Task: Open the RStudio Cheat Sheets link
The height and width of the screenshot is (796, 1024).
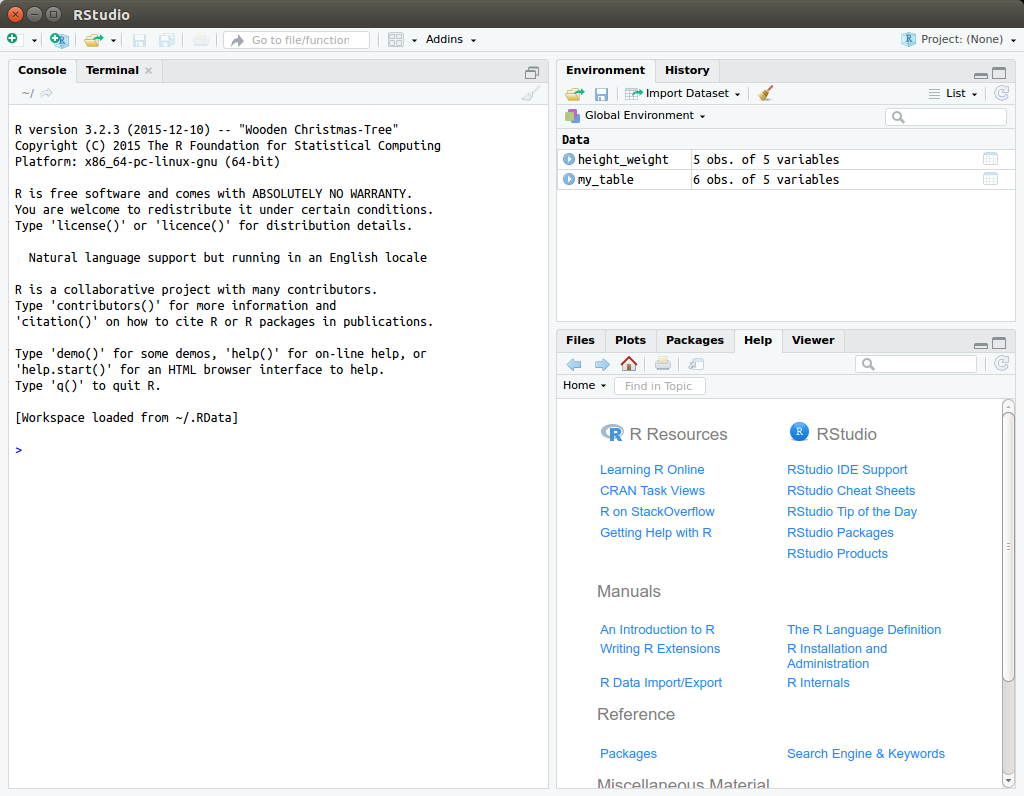Action: 850,490
